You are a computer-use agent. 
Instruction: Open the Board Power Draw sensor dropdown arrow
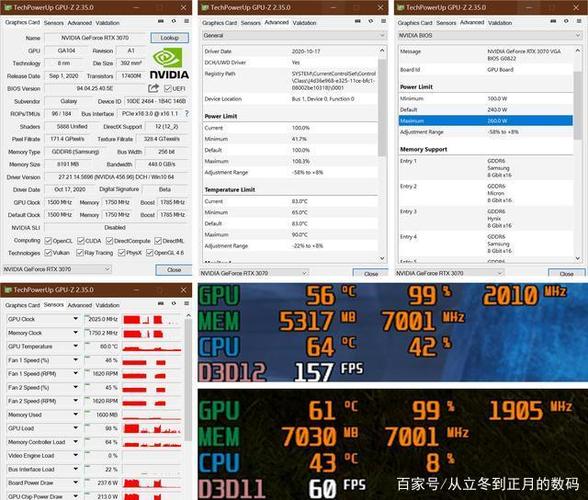point(75,482)
